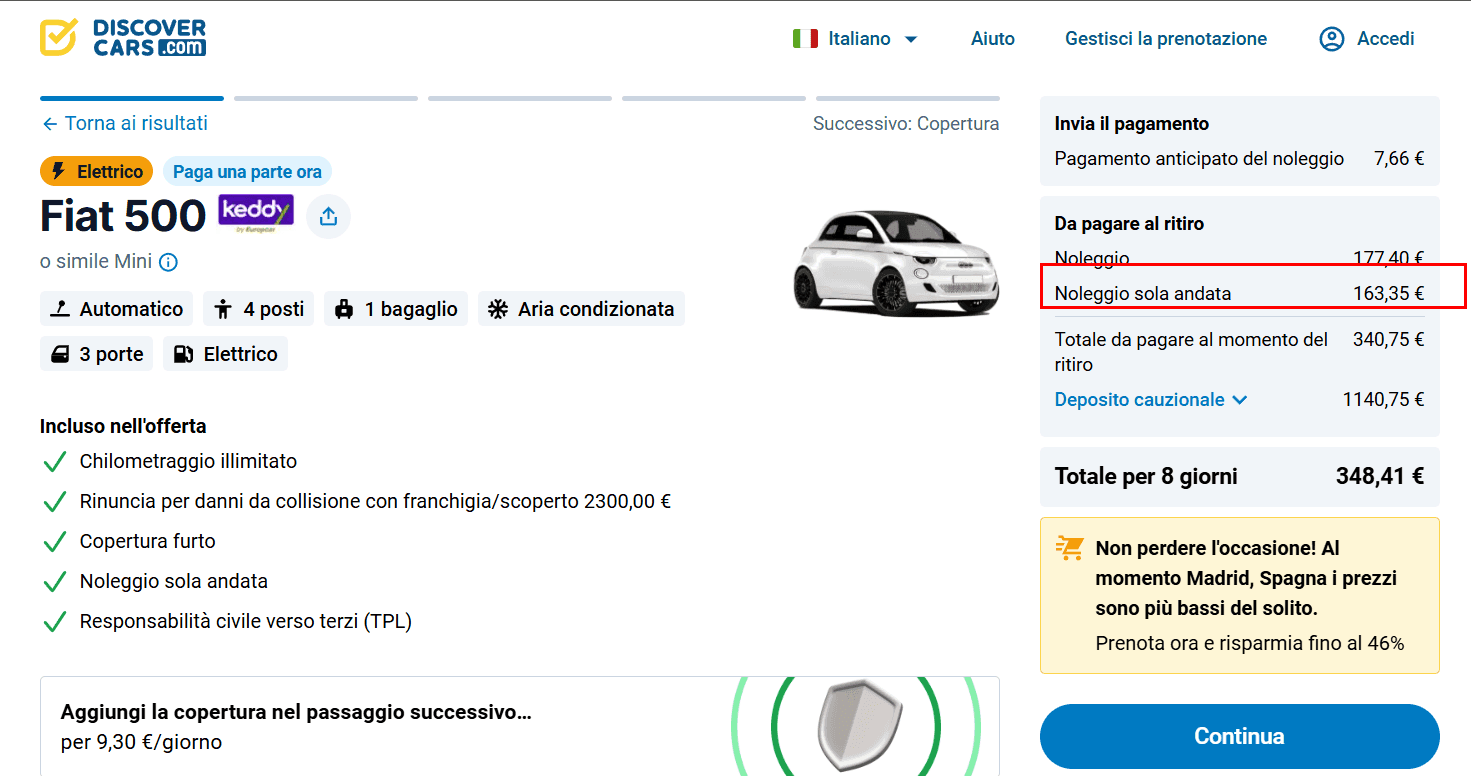This screenshot has height=776, width=1471.
Task: Share this car with the share icon
Action: point(328,216)
